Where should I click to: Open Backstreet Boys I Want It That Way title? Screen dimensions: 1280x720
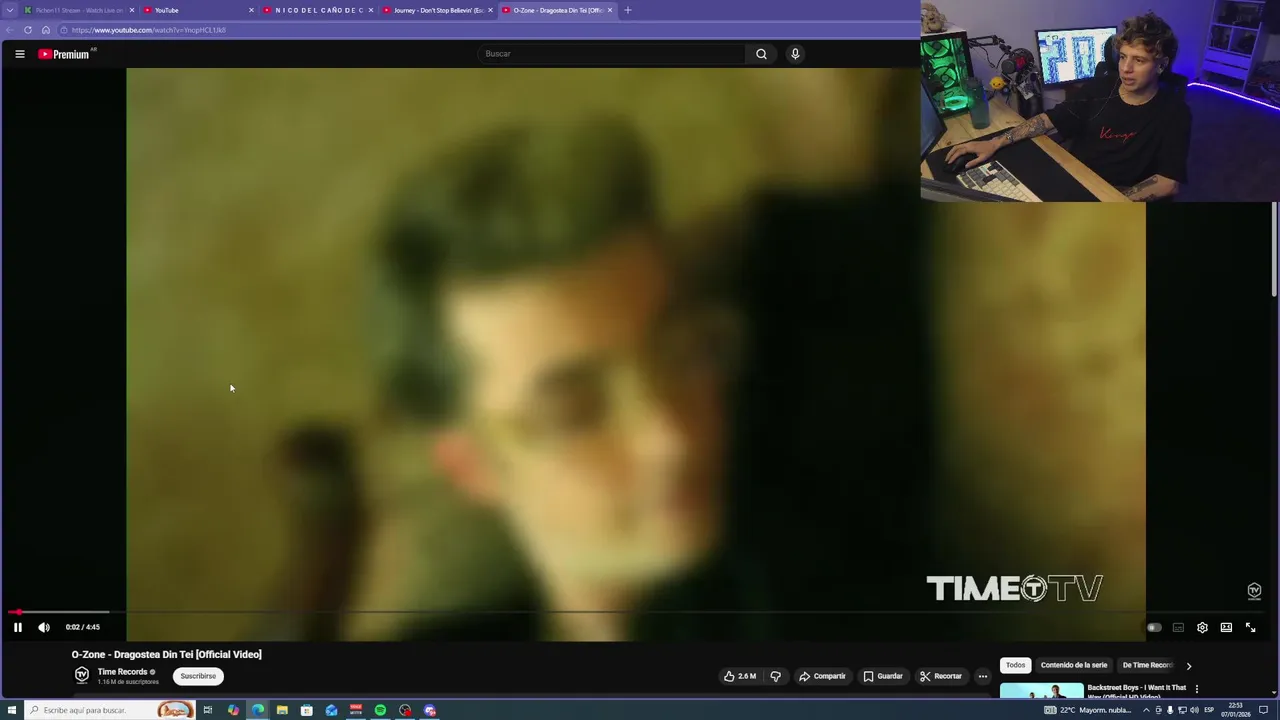click(1136, 691)
